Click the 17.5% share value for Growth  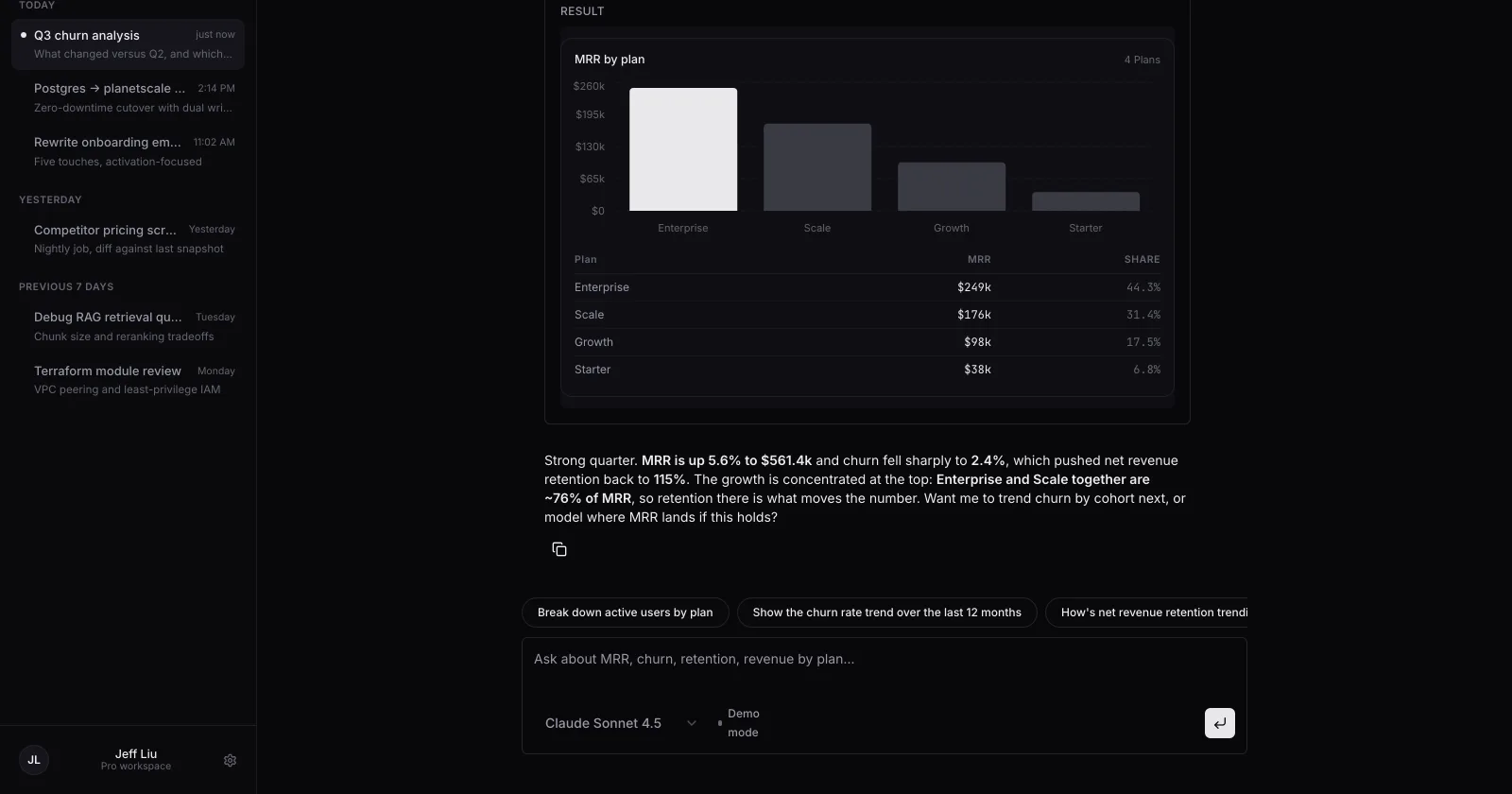(1143, 342)
